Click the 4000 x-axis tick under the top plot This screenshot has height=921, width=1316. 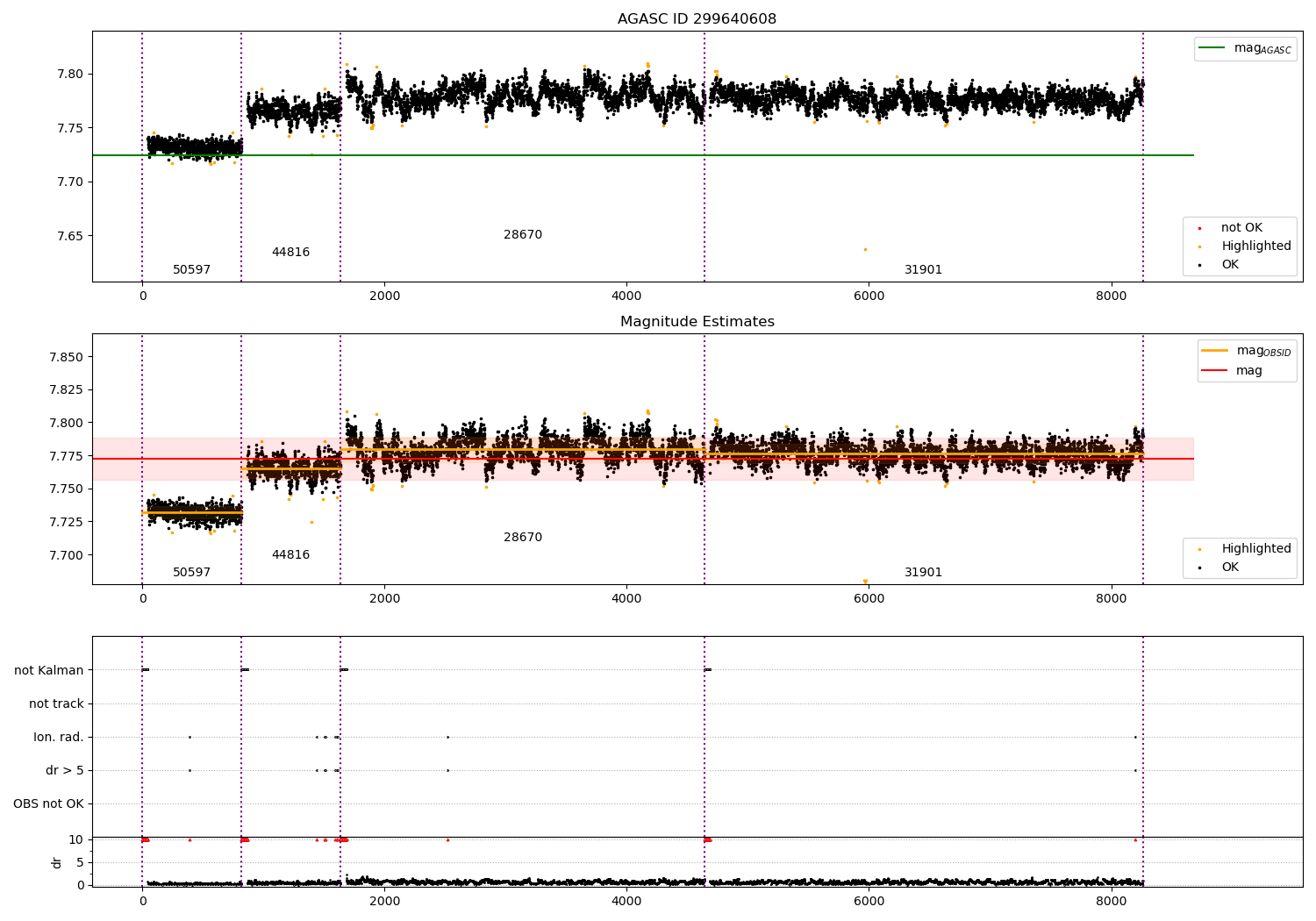(626, 296)
